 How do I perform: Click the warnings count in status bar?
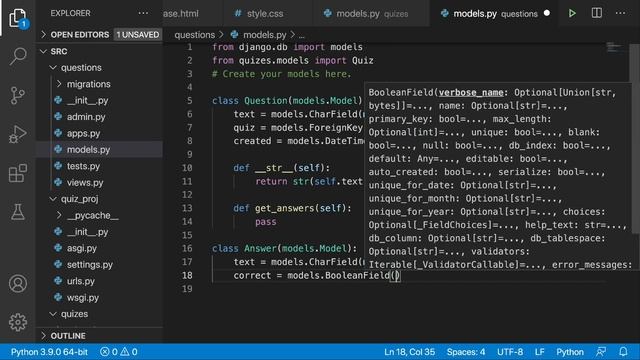[129, 352]
